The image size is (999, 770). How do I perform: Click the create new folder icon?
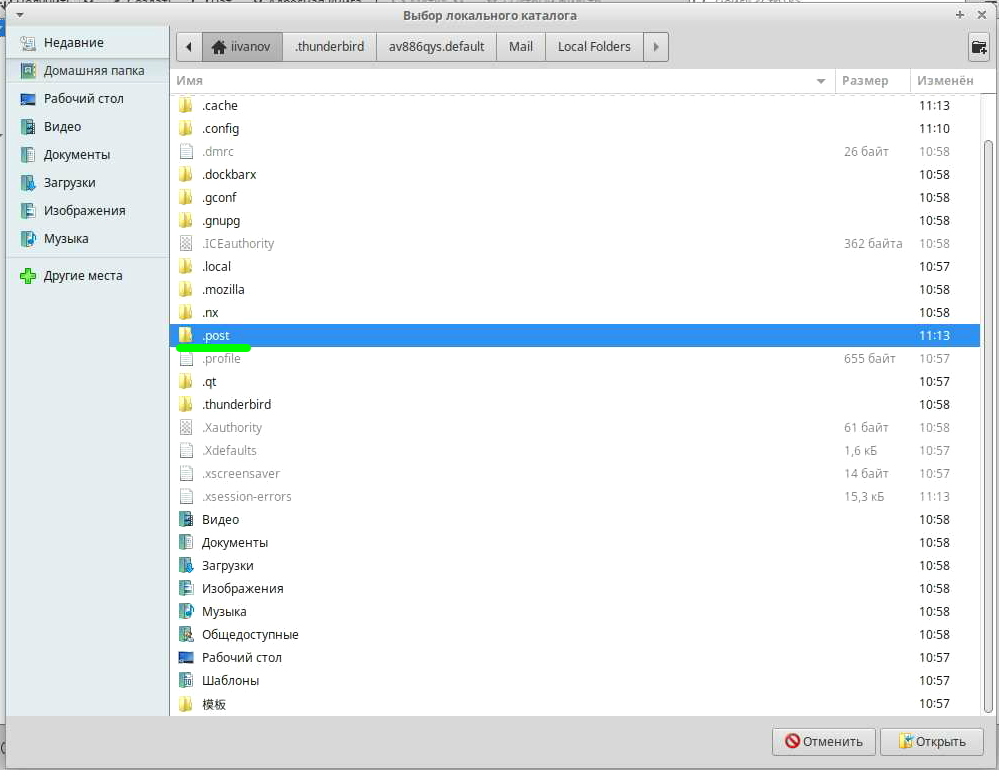point(979,46)
